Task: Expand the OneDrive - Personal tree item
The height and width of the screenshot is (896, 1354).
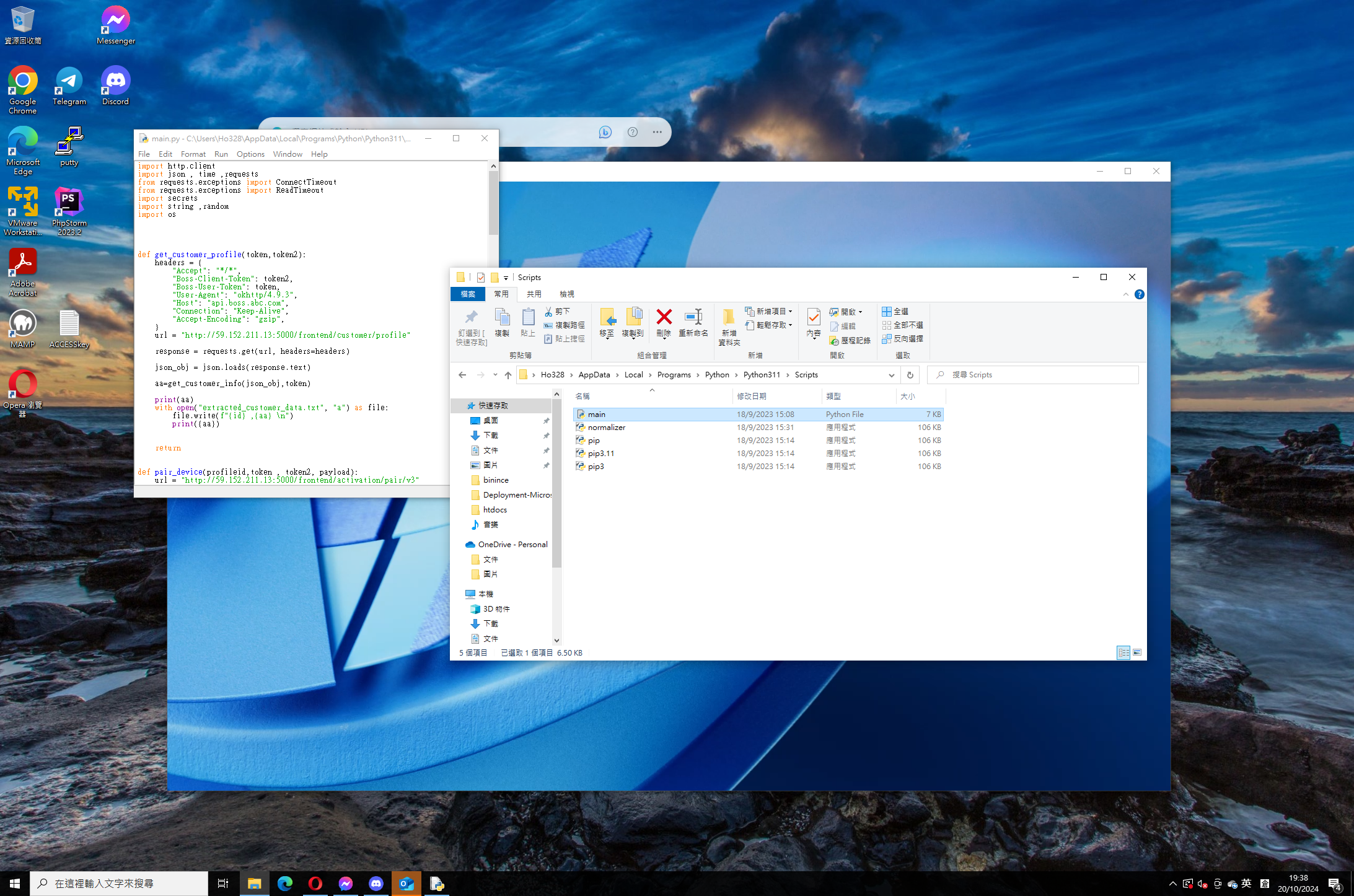Action: [463, 543]
